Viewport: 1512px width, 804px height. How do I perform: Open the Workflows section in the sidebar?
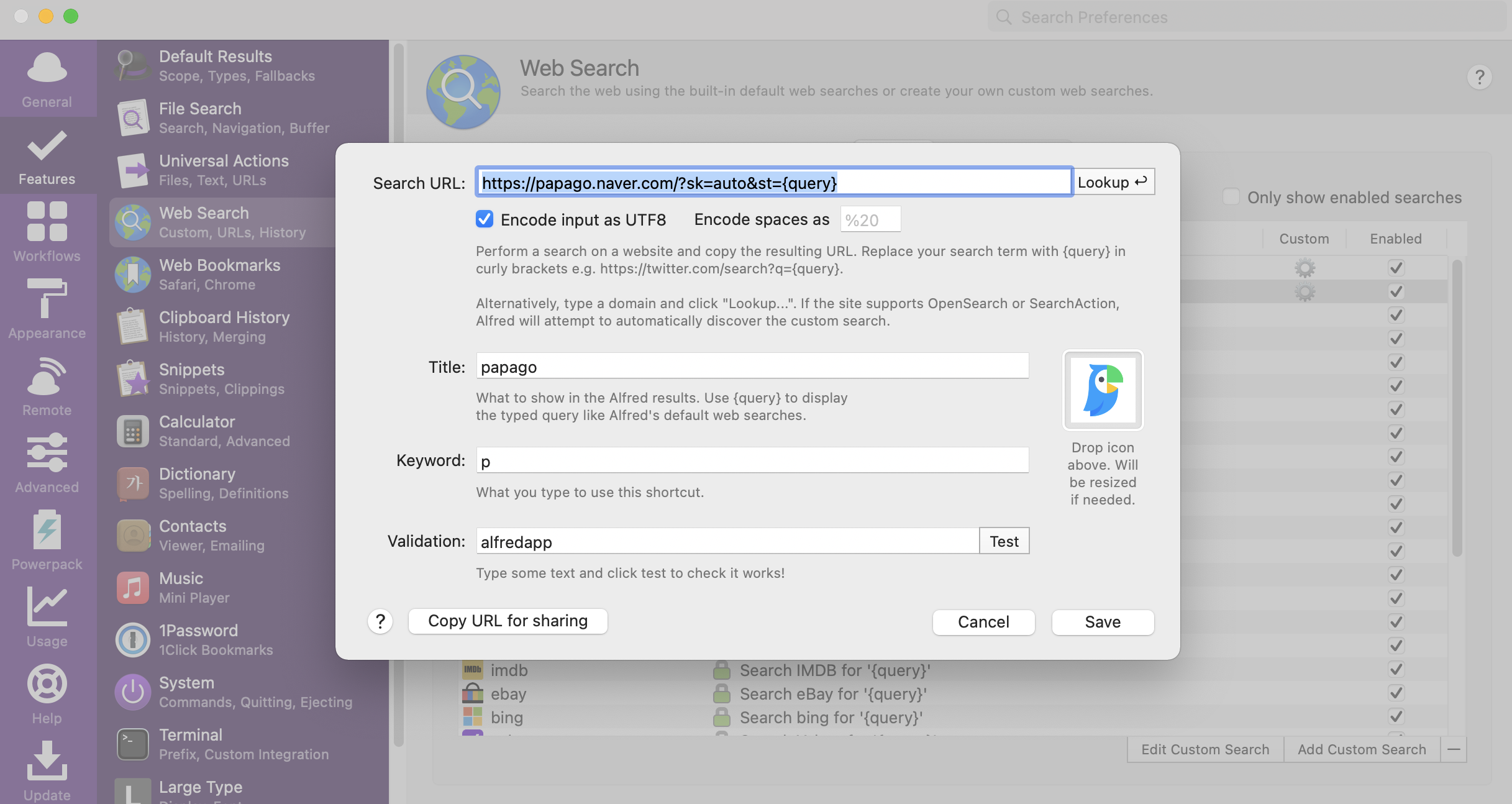[x=47, y=232]
